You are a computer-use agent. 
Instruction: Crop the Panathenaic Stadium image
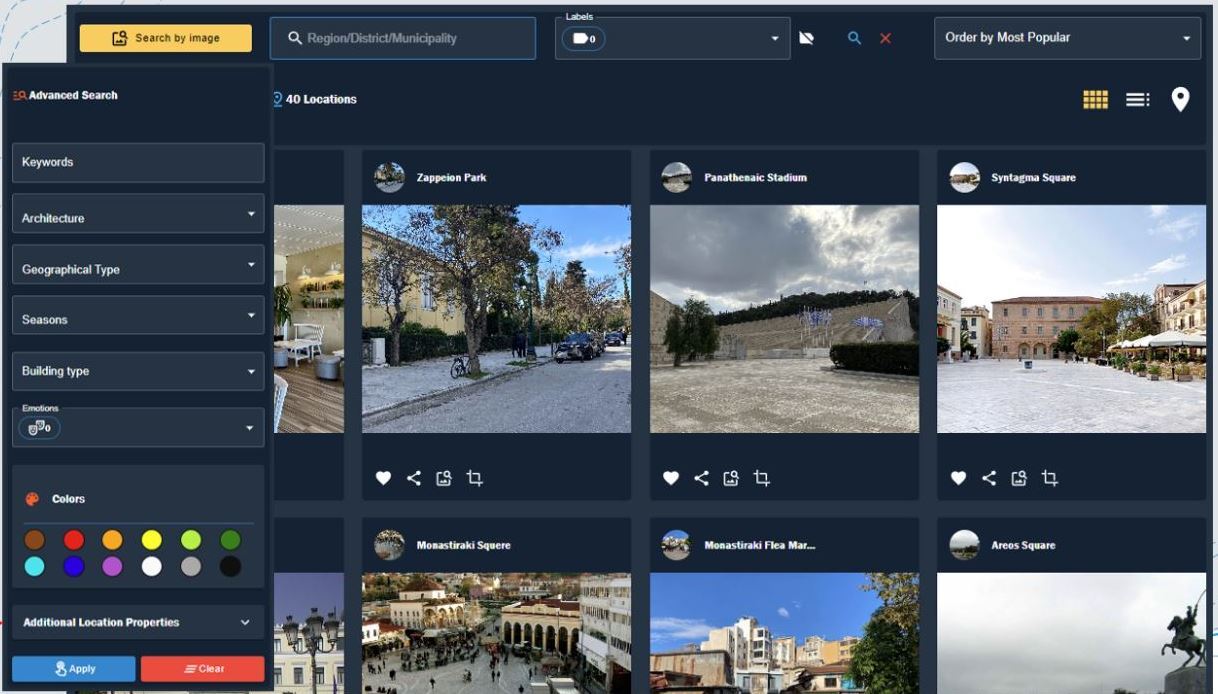[x=762, y=478]
